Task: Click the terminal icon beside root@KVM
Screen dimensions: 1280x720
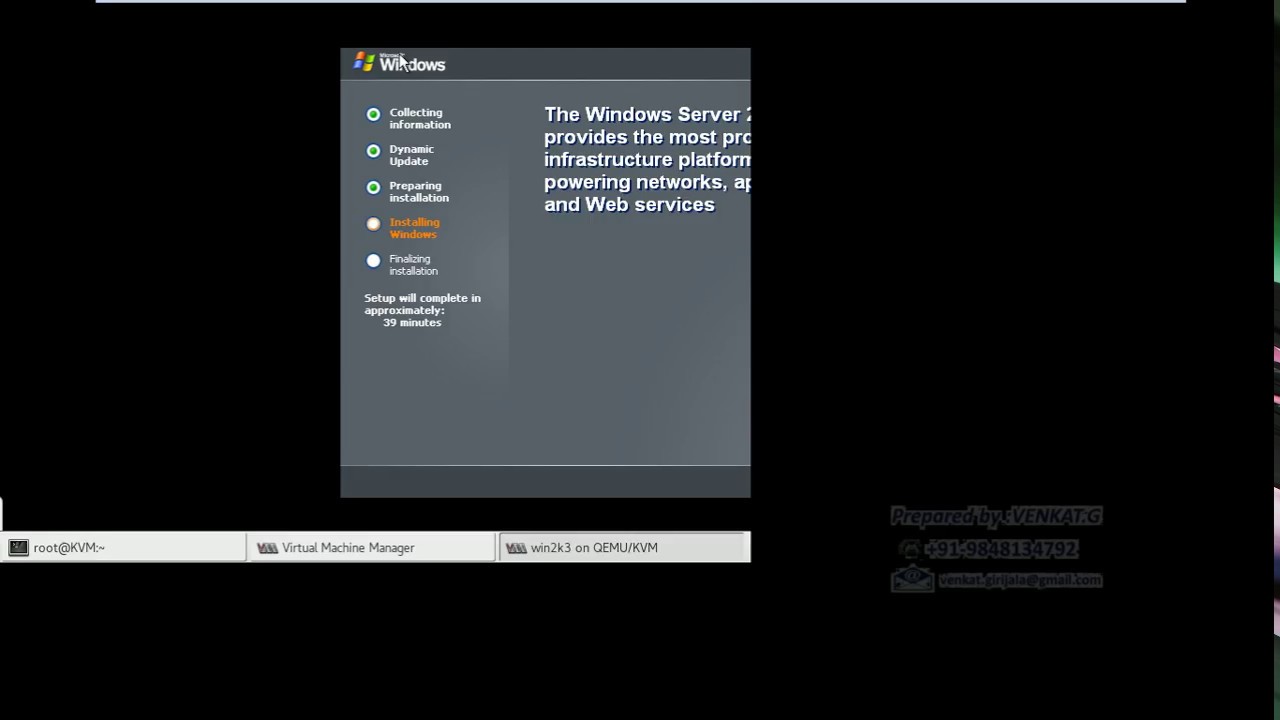Action: (x=18, y=547)
